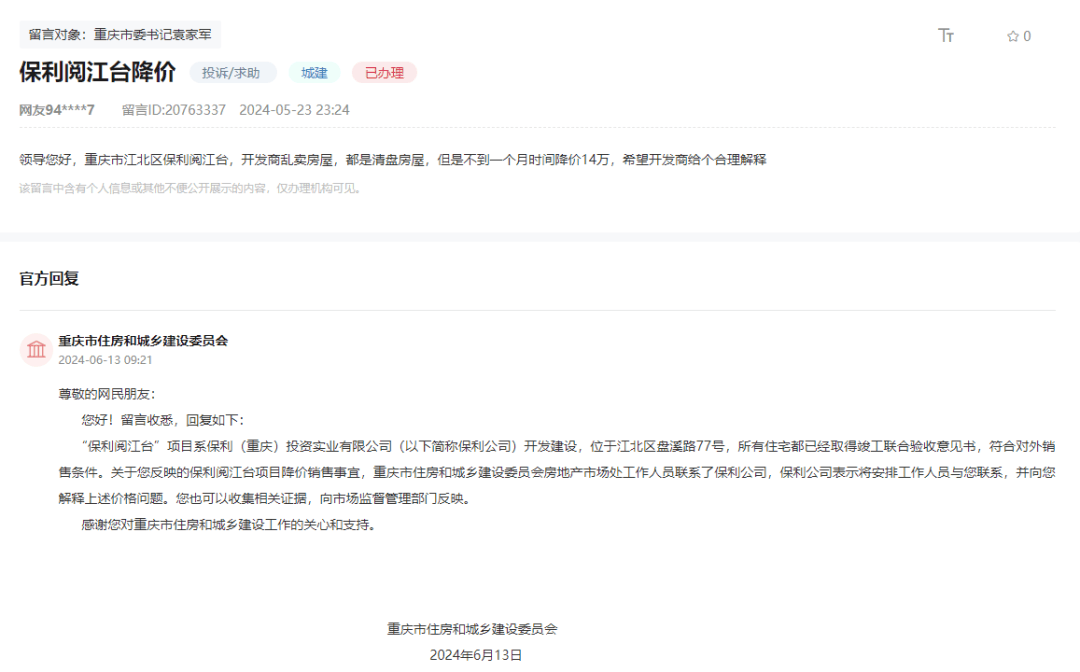Click the signature date 2024年6月13日

475,655
